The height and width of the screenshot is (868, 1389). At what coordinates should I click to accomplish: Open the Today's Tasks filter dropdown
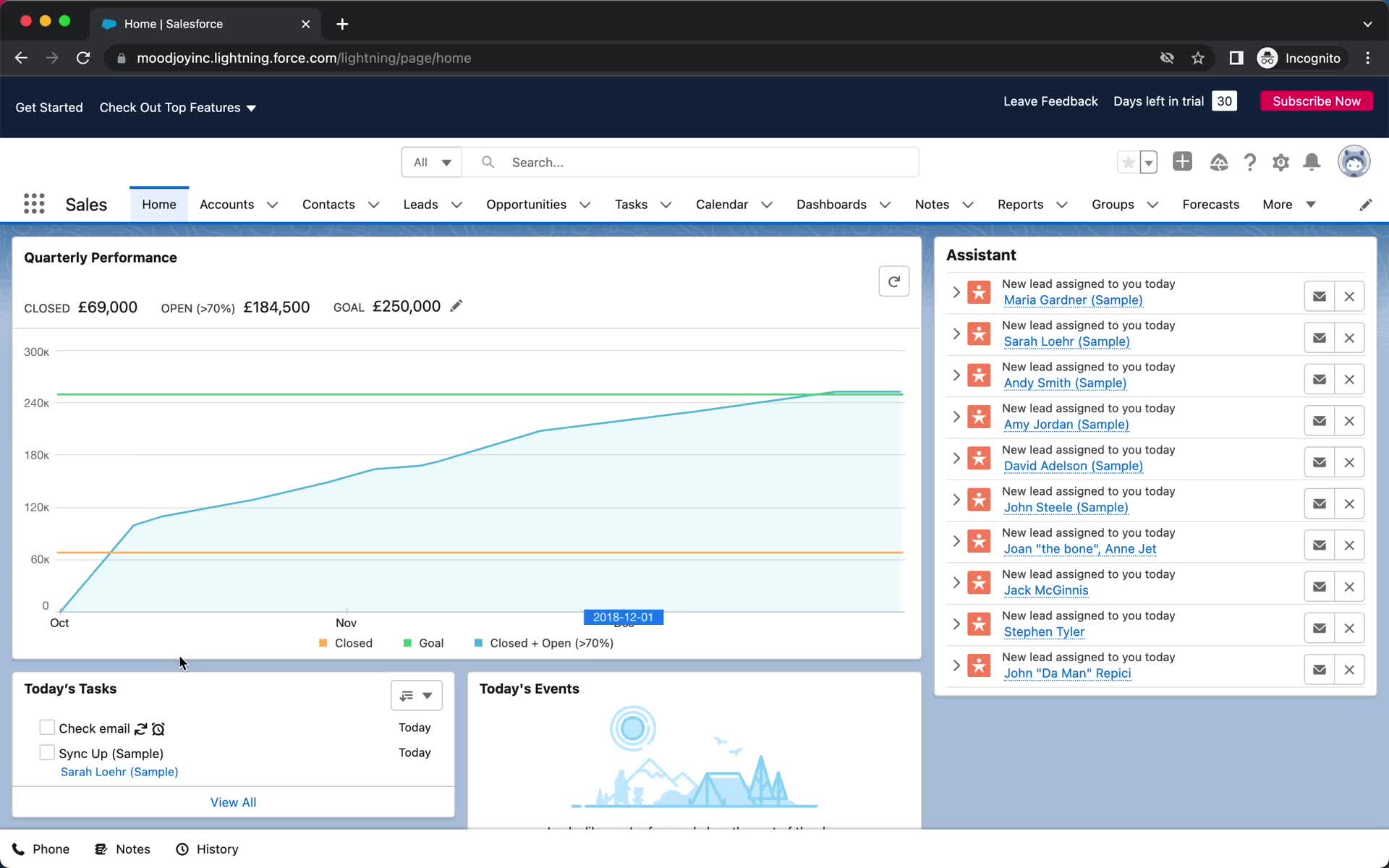(416, 695)
